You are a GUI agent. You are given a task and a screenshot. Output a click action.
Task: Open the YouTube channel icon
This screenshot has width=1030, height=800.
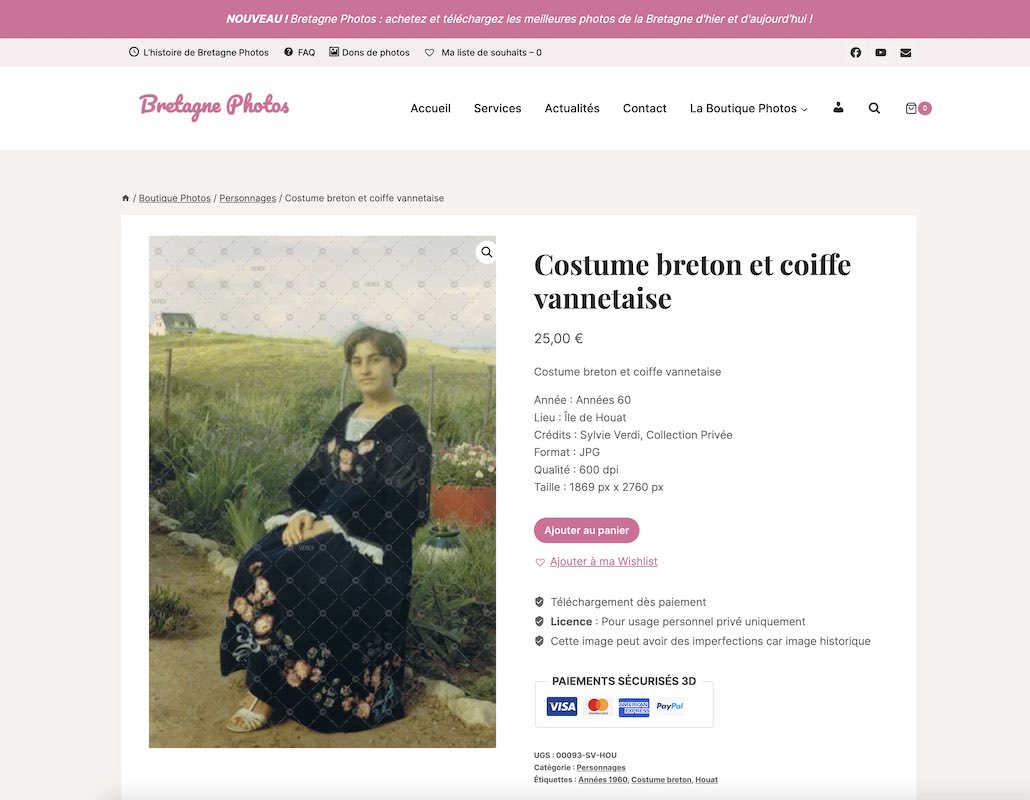[880, 53]
